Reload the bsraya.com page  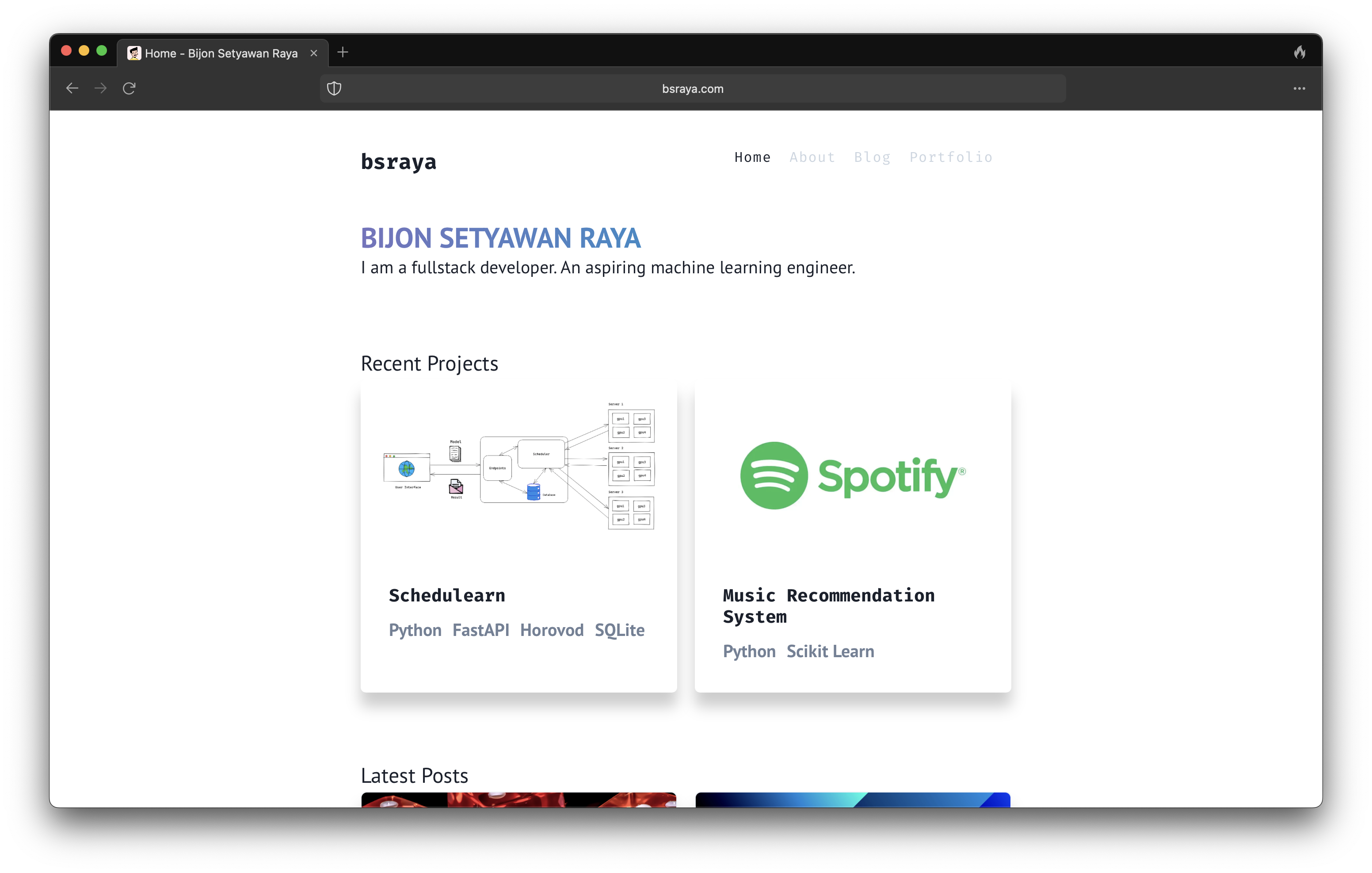click(x=129, y=88)
